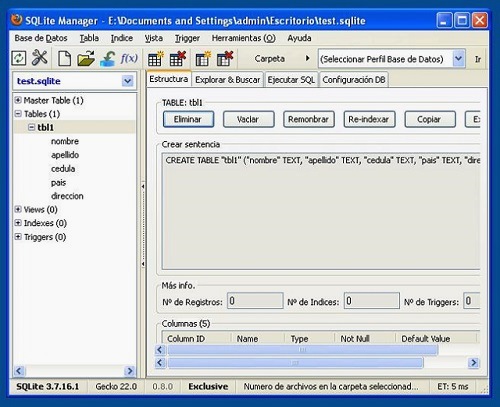Click the Re-indexar button

369,119
